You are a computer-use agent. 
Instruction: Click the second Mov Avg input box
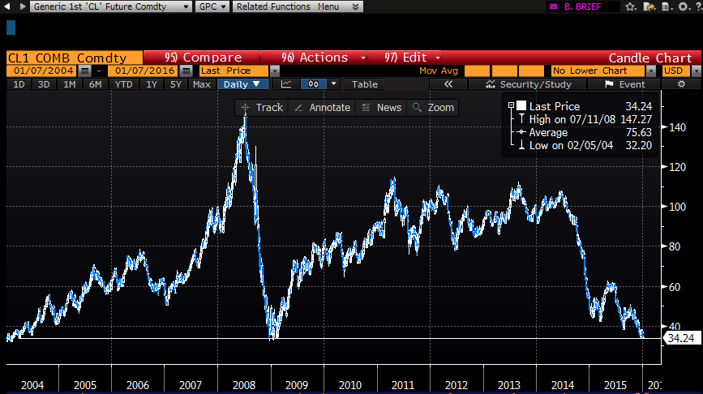pyautogui.click(x=504, y=71)
